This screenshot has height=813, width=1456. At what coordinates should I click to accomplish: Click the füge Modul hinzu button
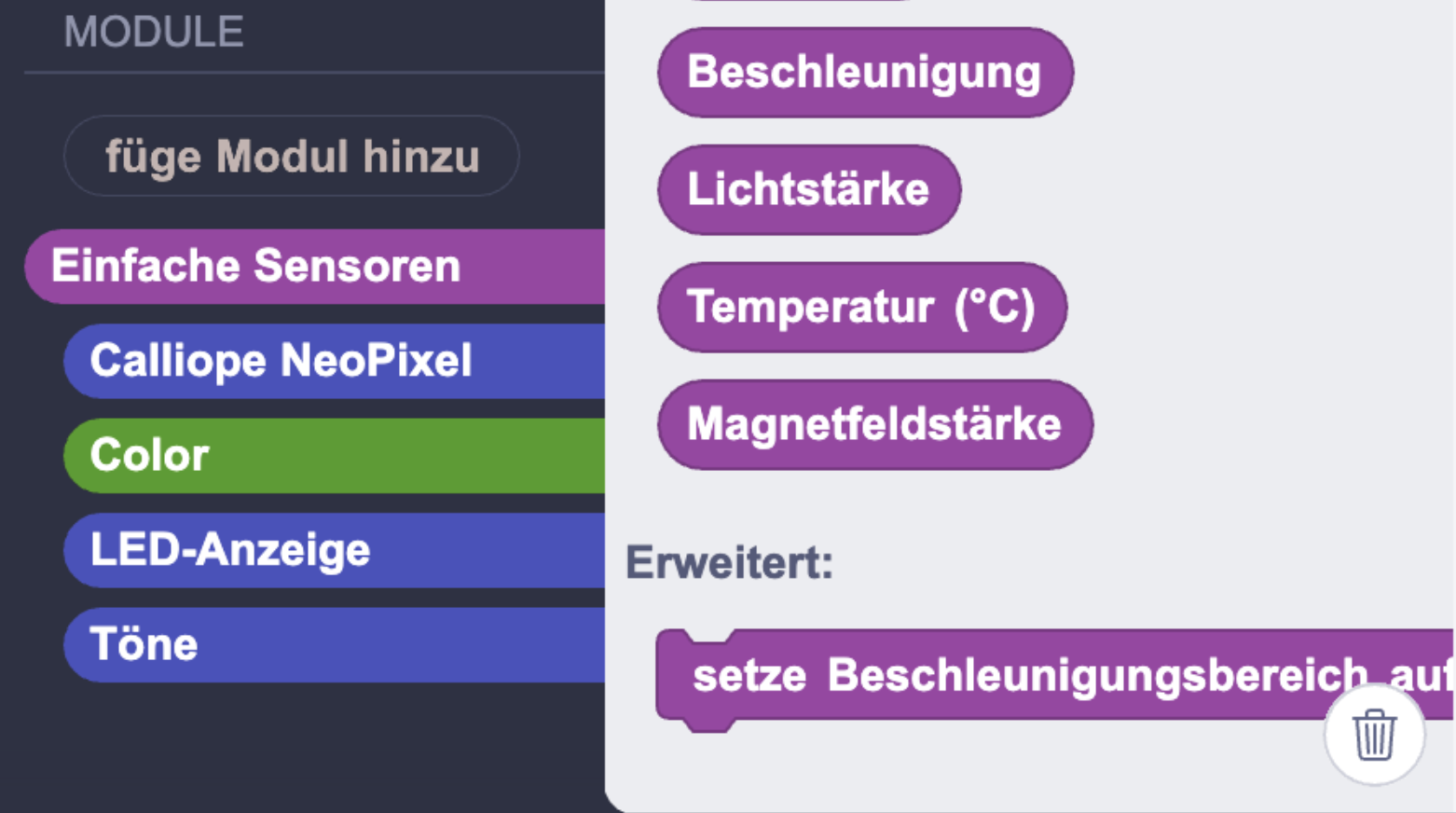292,156
